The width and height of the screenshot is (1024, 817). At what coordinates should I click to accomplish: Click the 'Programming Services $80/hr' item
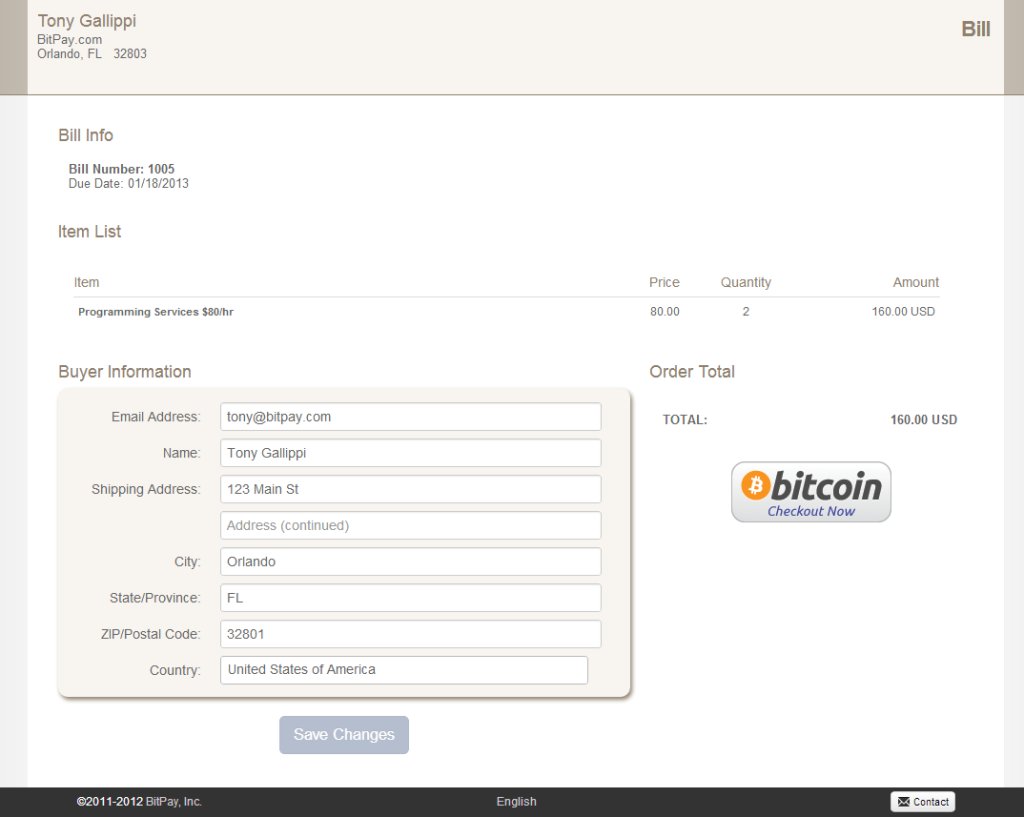pos(155,312)
